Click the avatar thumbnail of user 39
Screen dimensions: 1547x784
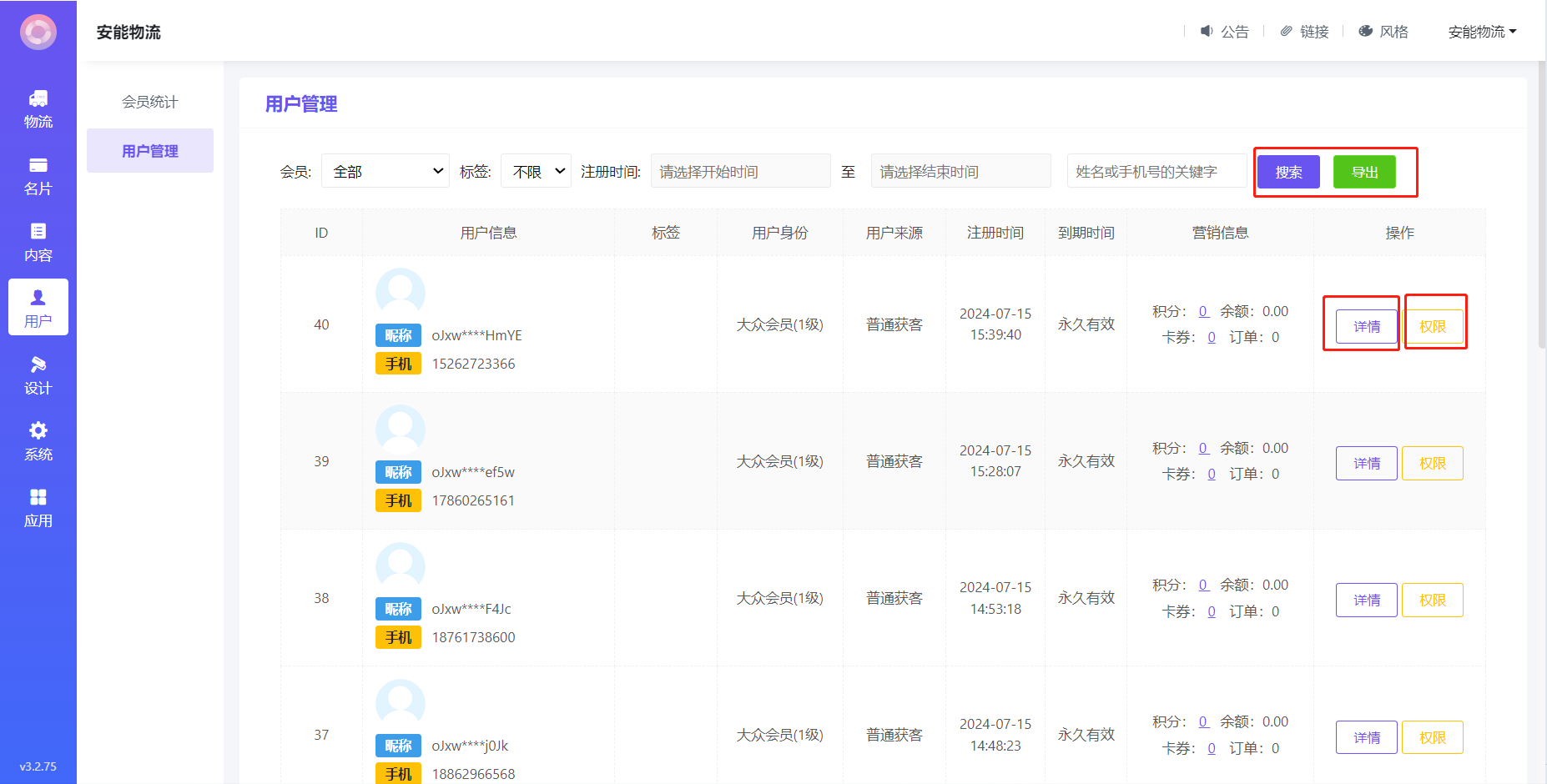401,430
